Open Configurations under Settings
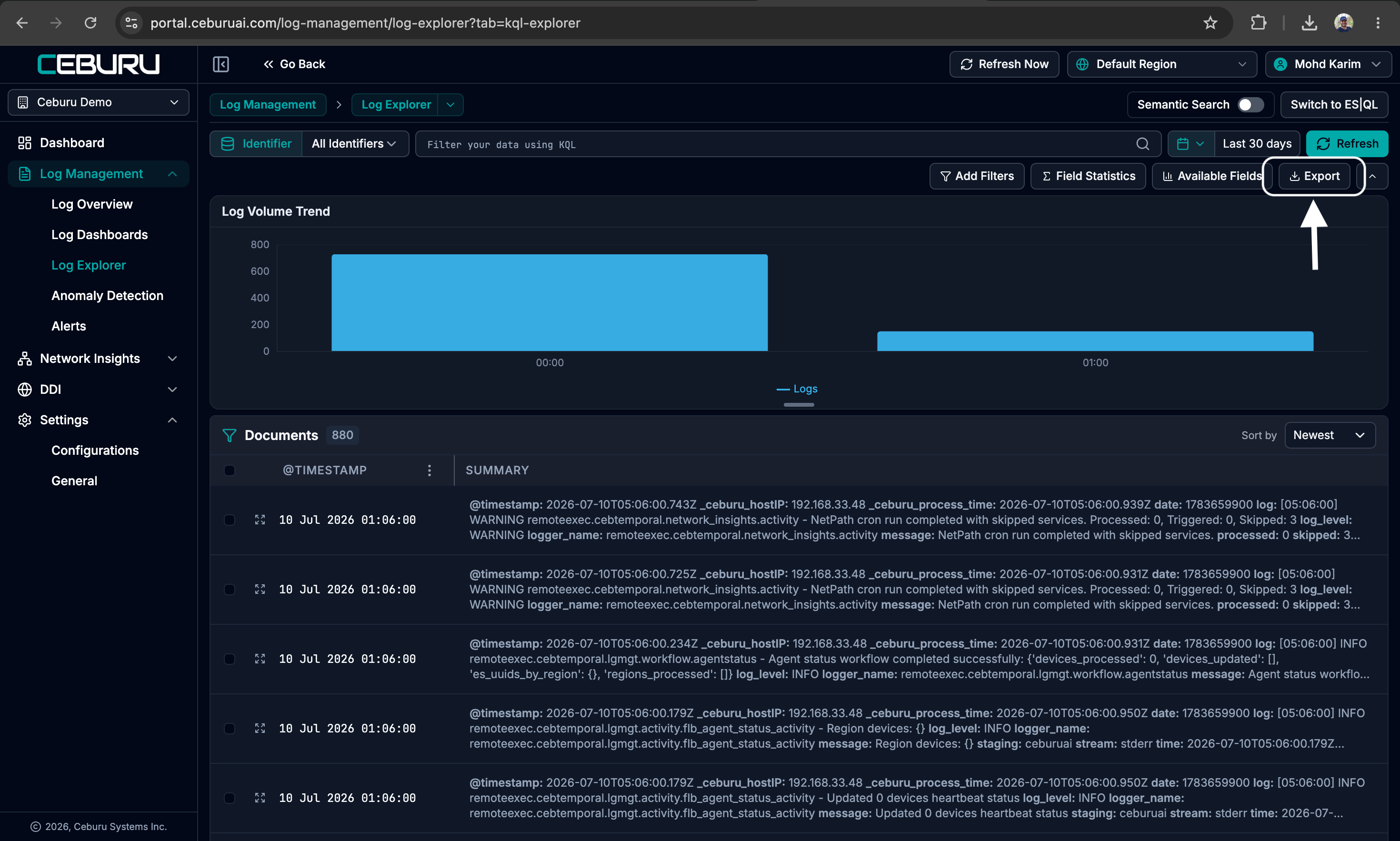 [95, 451]
